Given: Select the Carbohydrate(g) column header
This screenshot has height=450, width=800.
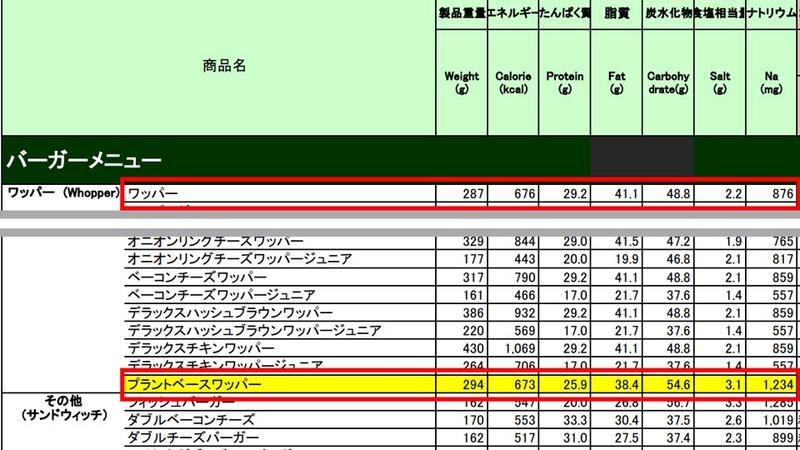Looking at the screenshot, I should pos(668,83).
